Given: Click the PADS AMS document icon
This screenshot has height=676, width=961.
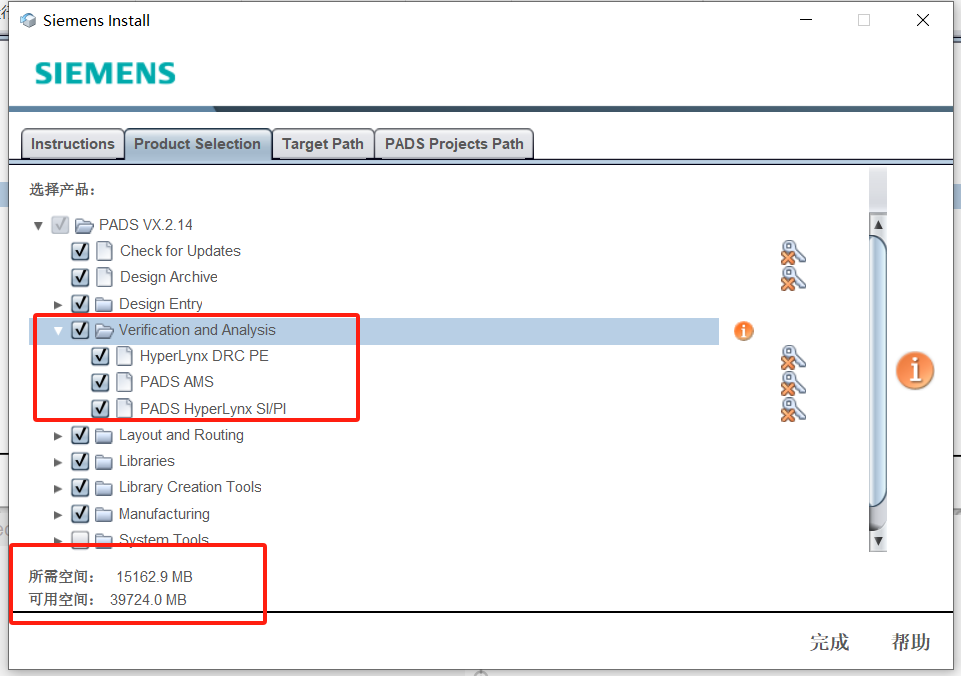Looking at the screenshot, I should 124,382.
